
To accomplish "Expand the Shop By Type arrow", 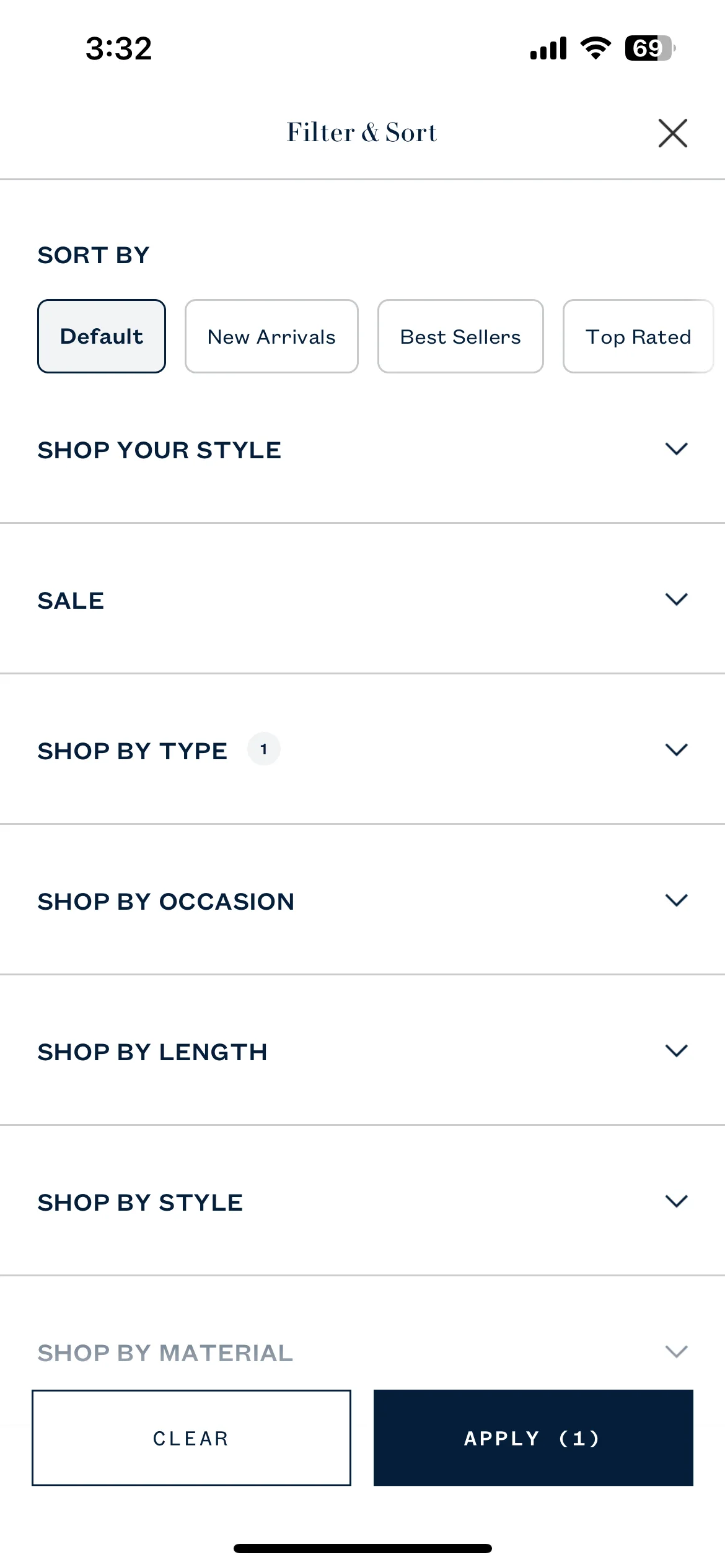I will [676, 750].
